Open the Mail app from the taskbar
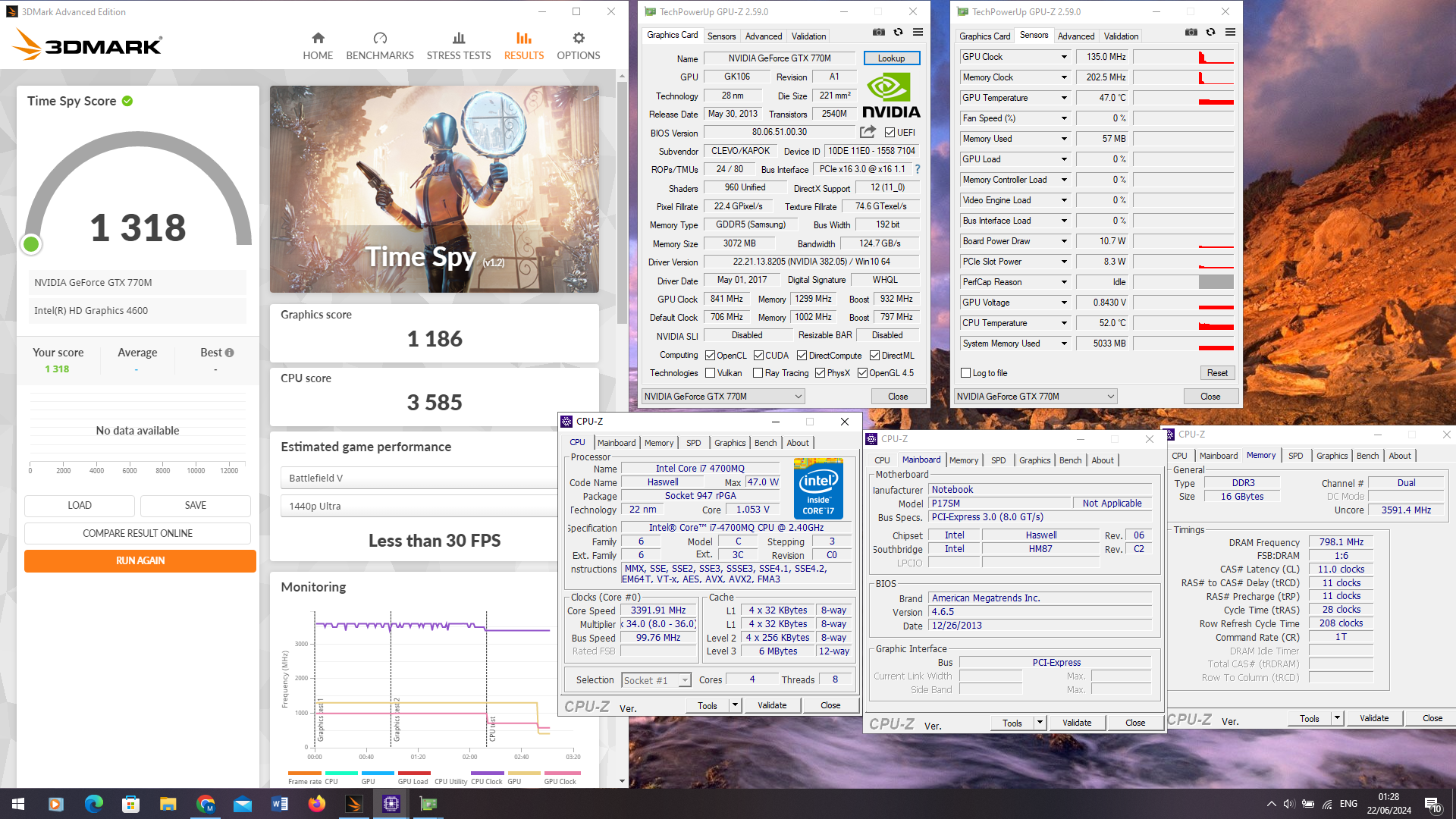Viewport: 1456px width, 819px height. pyautogui.click(x=242, y=804)
